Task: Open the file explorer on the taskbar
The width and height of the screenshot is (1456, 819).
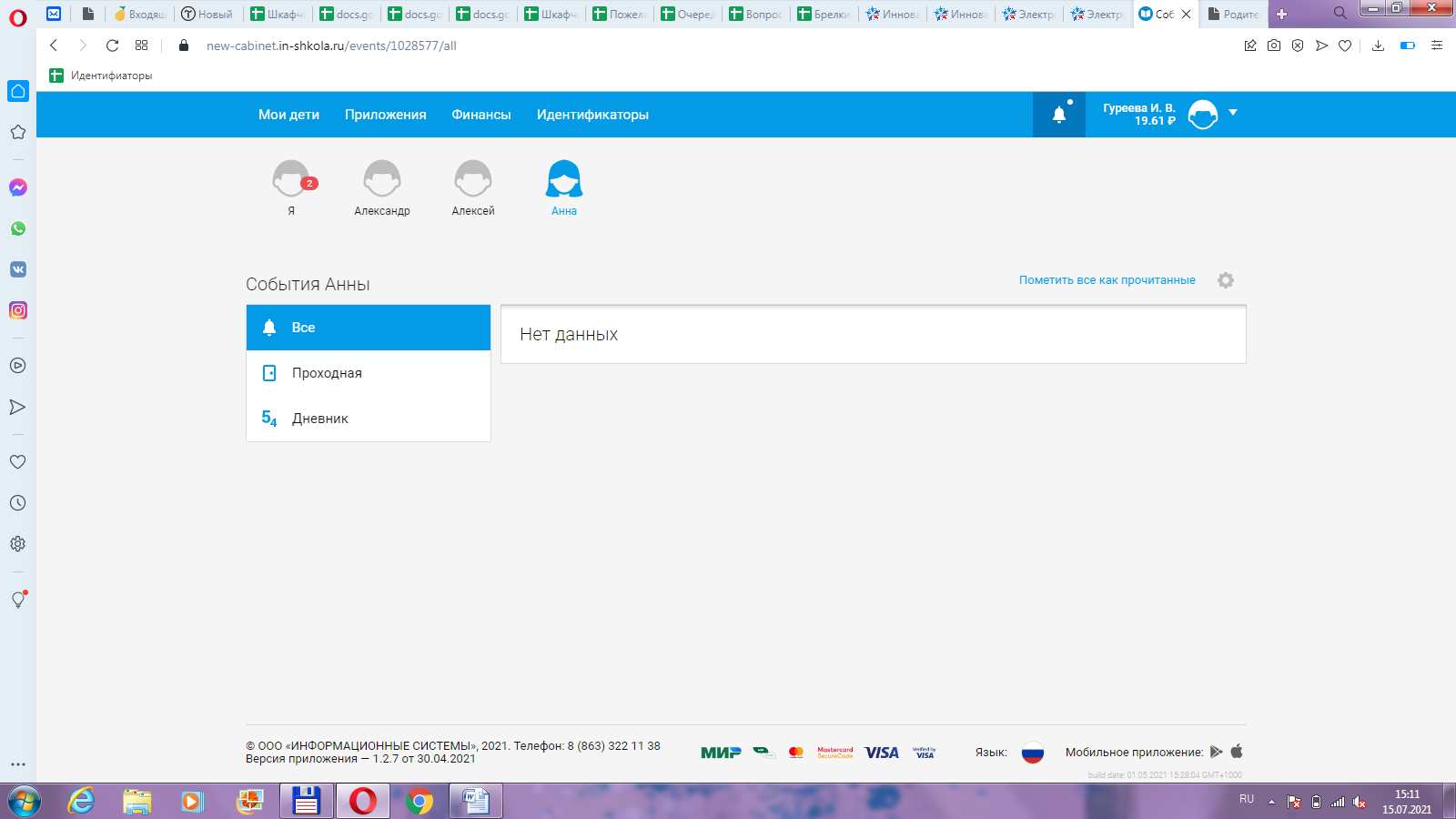Action: 137,802
